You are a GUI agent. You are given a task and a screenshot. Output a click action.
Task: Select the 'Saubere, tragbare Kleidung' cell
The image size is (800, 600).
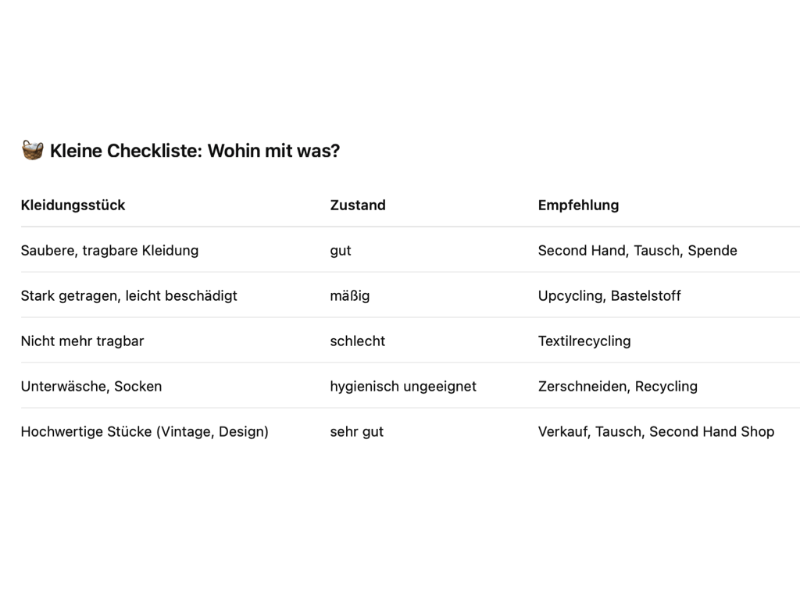pos(110,251)
